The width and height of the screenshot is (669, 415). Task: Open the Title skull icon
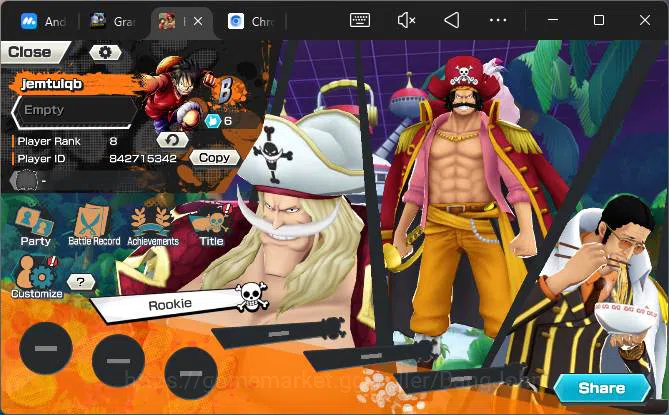212,225
